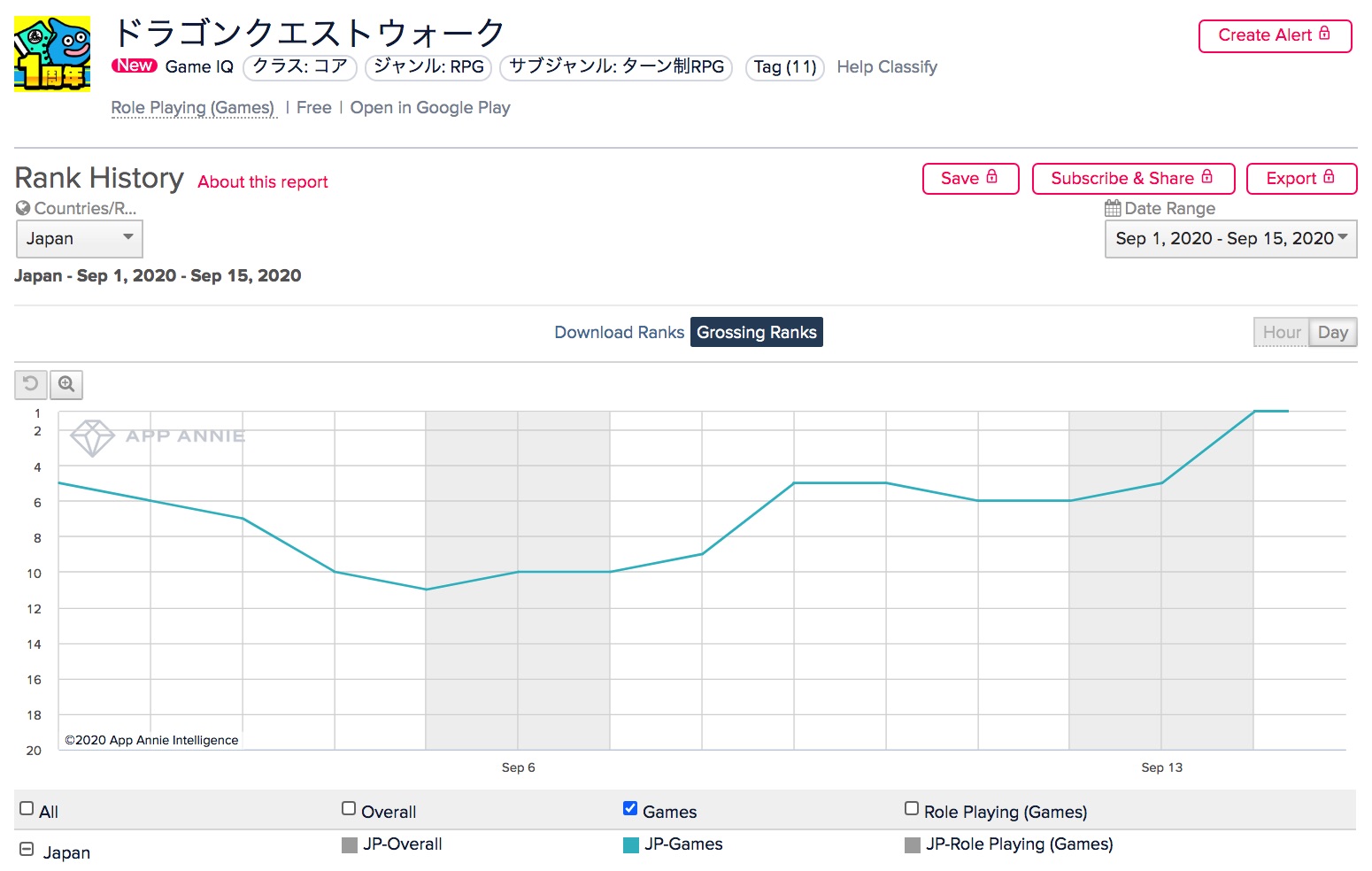Screen dimensions: 1372x871
Task: Click Open in Google Play link
Action: 430,108
